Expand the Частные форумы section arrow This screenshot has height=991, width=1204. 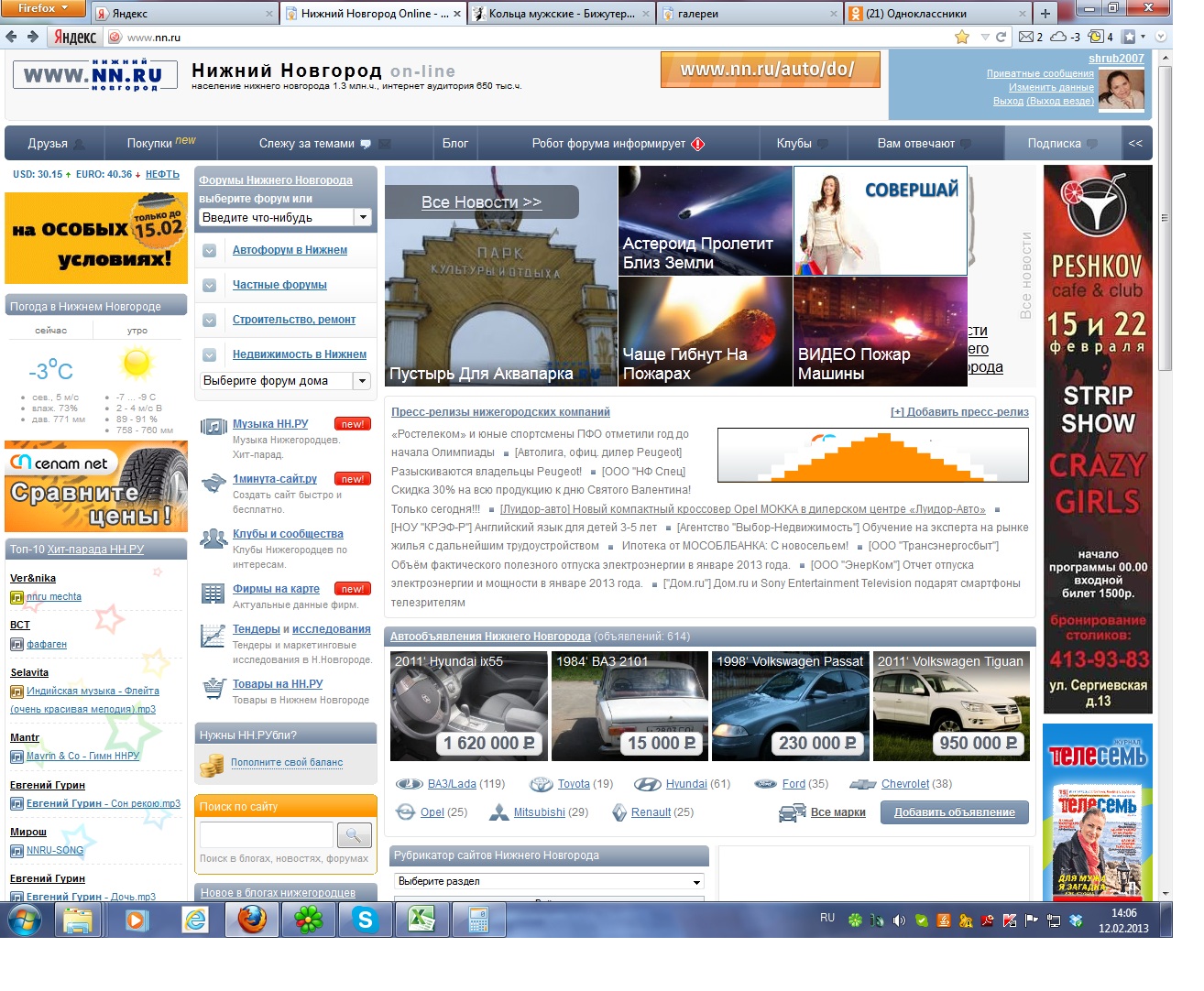point(210,286)
